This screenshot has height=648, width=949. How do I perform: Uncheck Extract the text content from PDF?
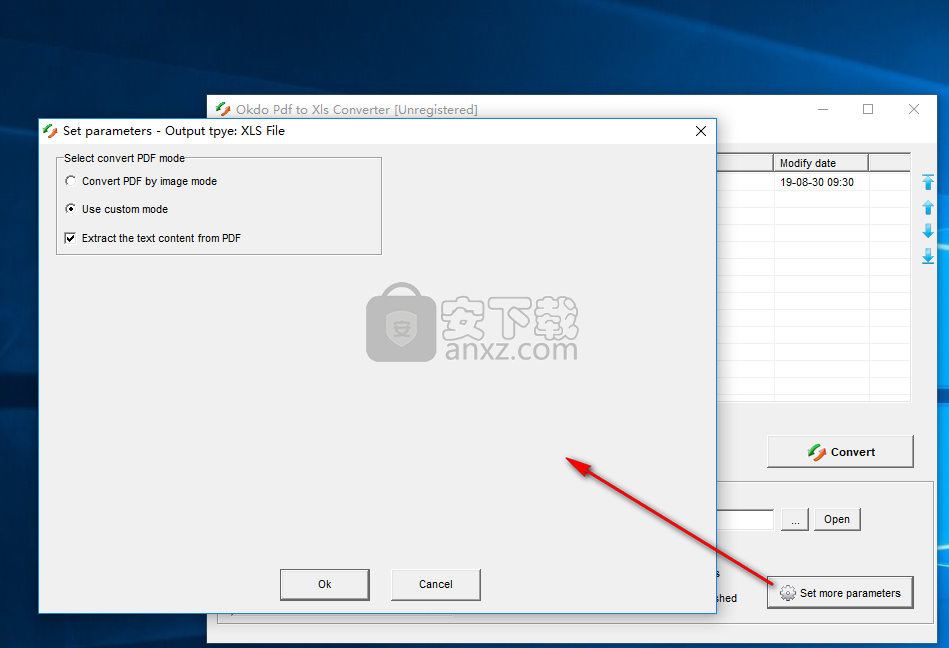pyautogui.click(x=70, y=238)
